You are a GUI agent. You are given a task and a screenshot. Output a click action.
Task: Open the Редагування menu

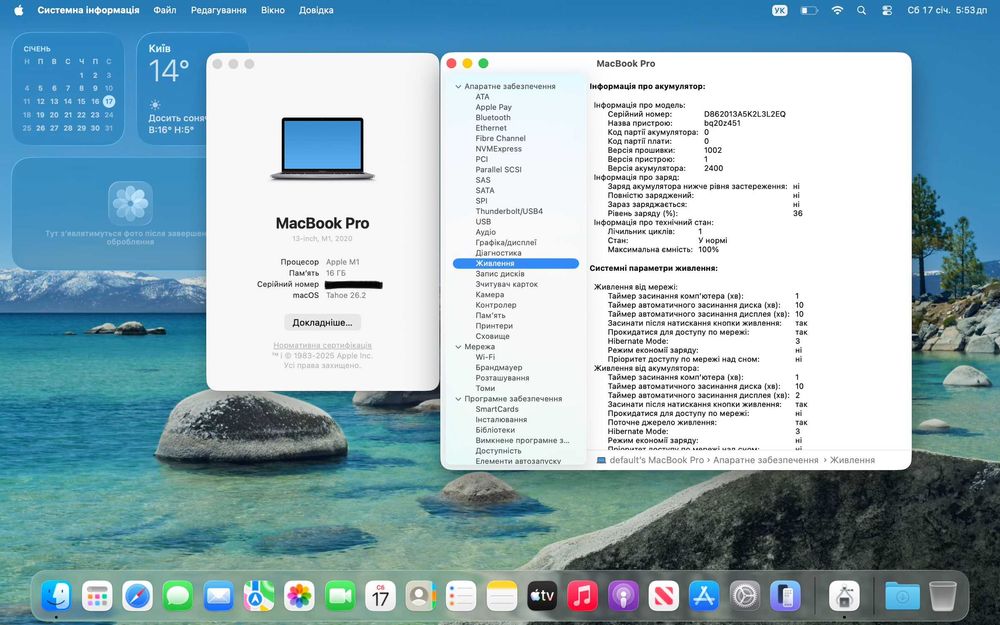click(x=219, y=10)
